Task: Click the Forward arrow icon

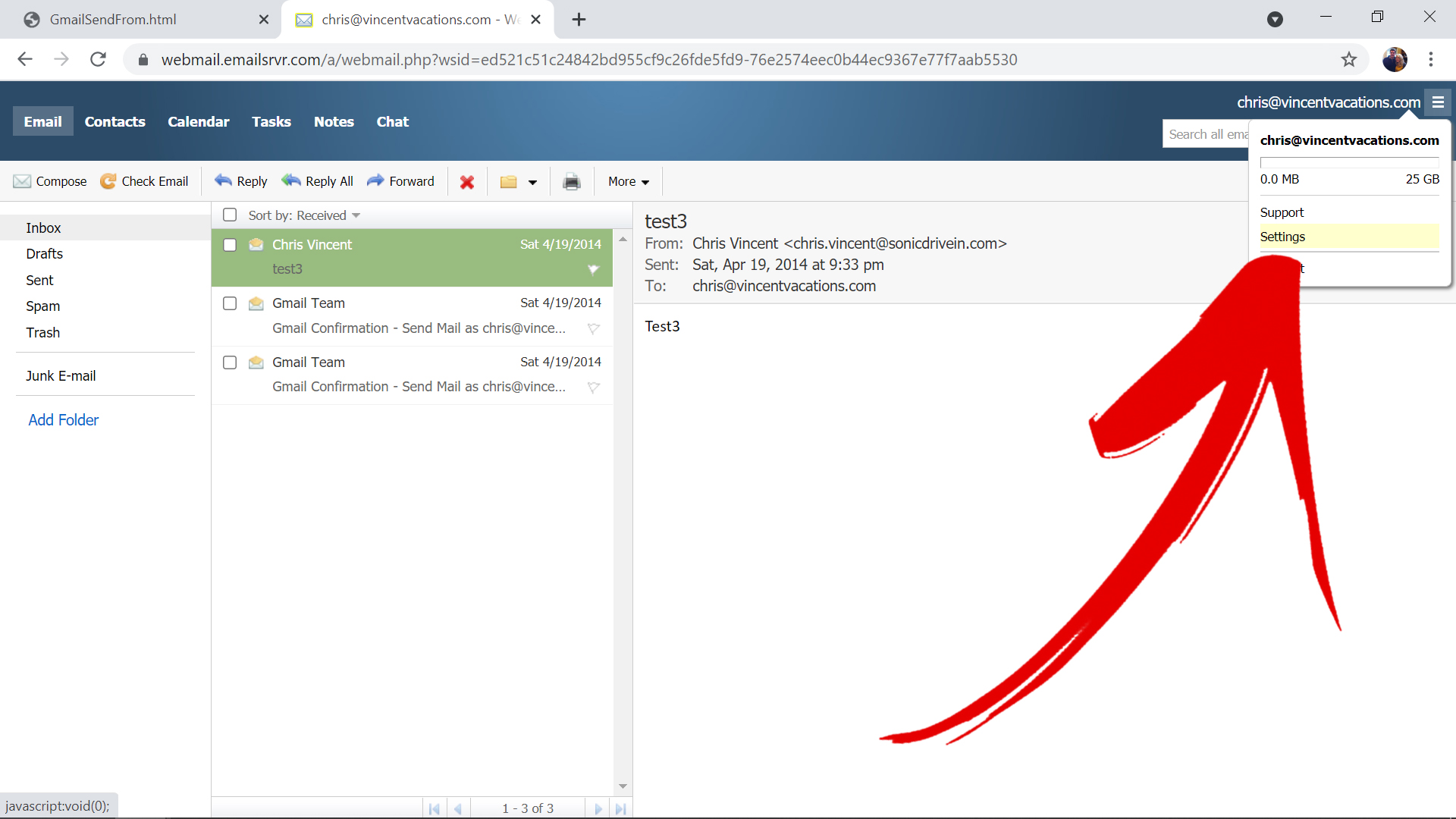Action: (x=375, y=180)
